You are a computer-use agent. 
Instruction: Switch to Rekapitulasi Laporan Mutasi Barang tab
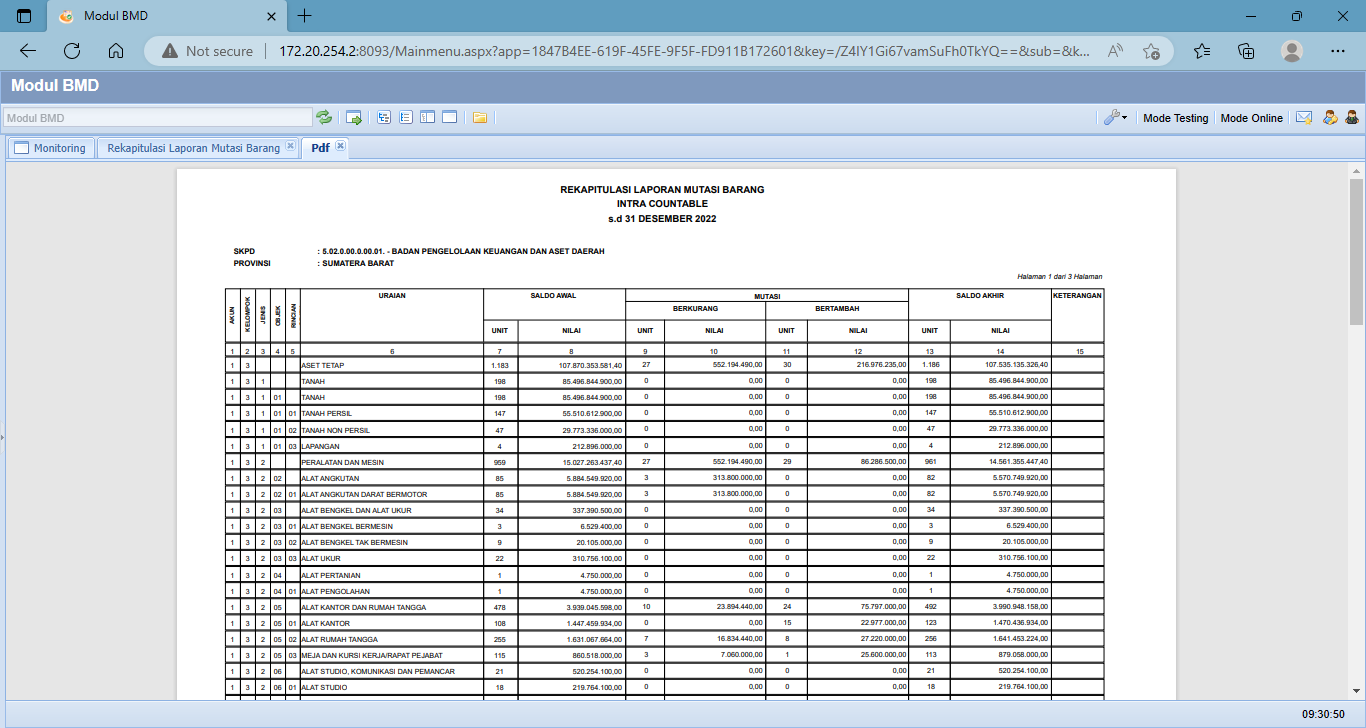pyautogui.click(x=193, y=148)
